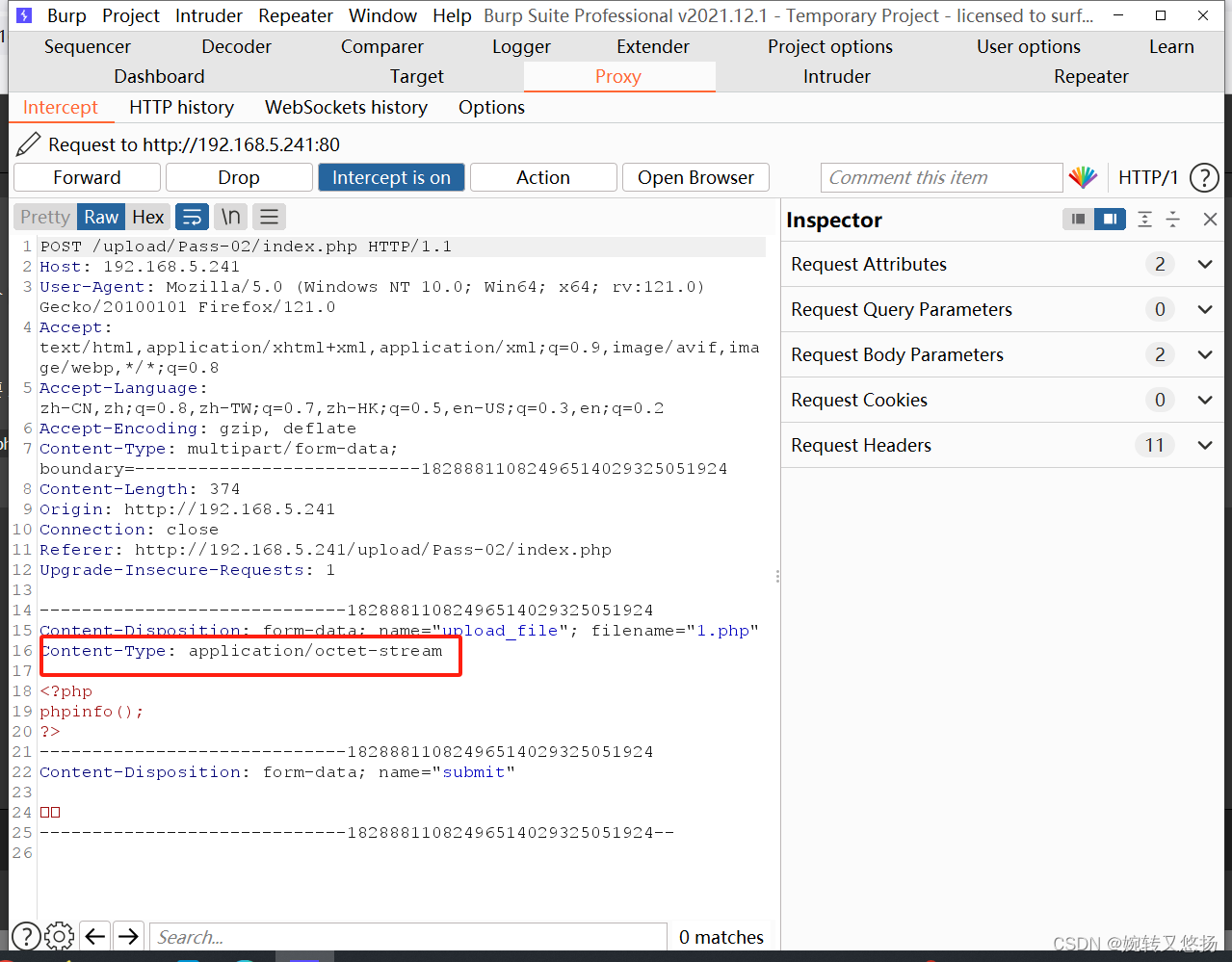Toggle show non-printable characters \n button

pos(231,217)
